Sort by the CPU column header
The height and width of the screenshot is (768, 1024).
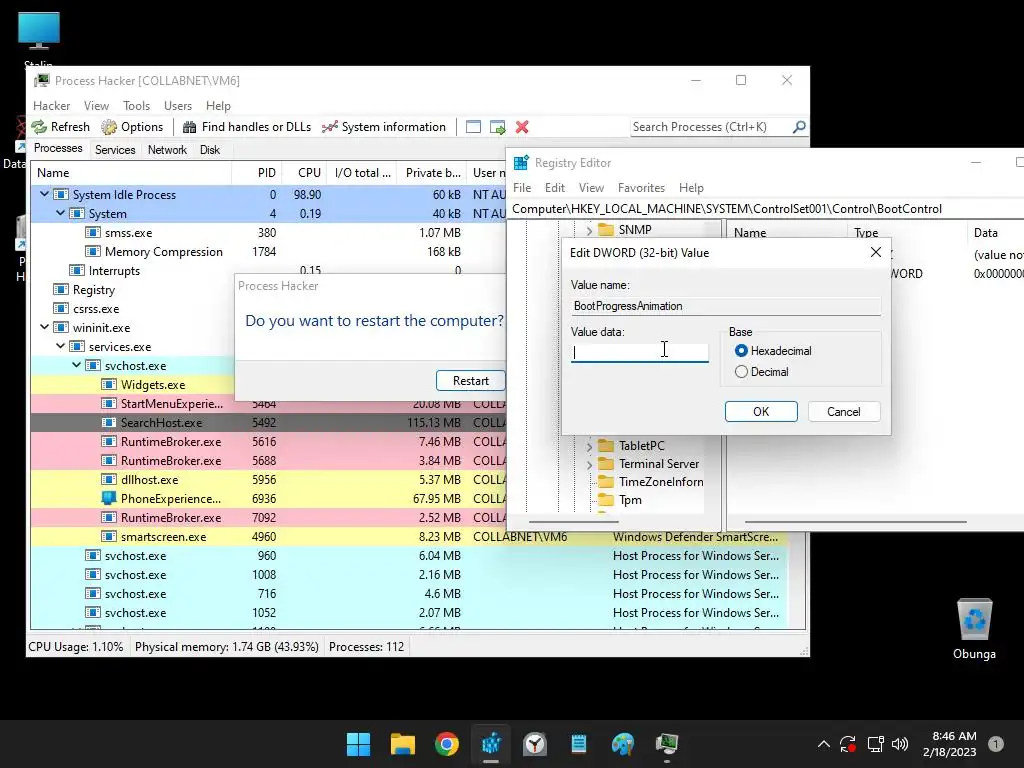[304, 172]
